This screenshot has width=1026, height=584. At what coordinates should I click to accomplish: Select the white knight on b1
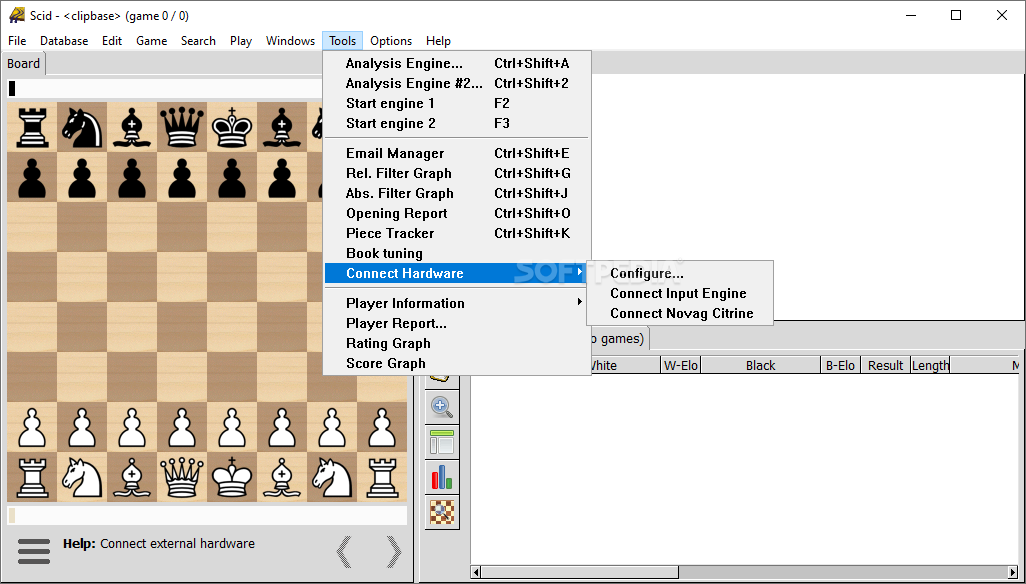[82, 477]
